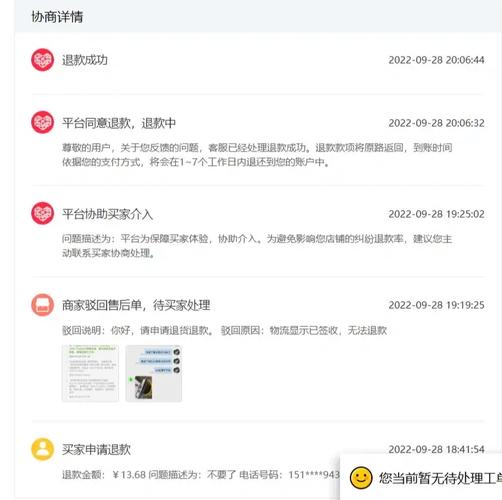Click the description text starting 问题描述为:平台为保障
The image size is (502, 500).
coord(257,246)
